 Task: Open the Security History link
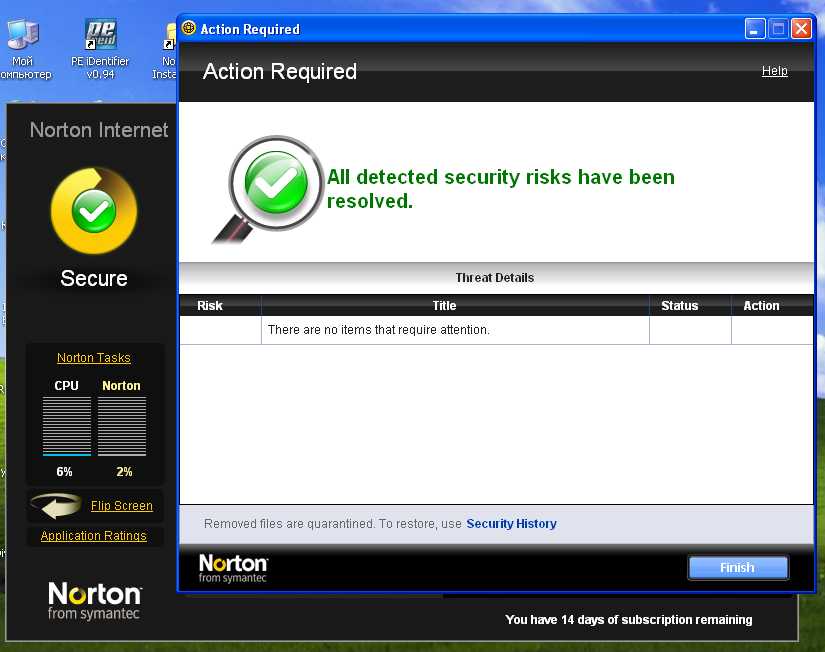click(511, 524)
